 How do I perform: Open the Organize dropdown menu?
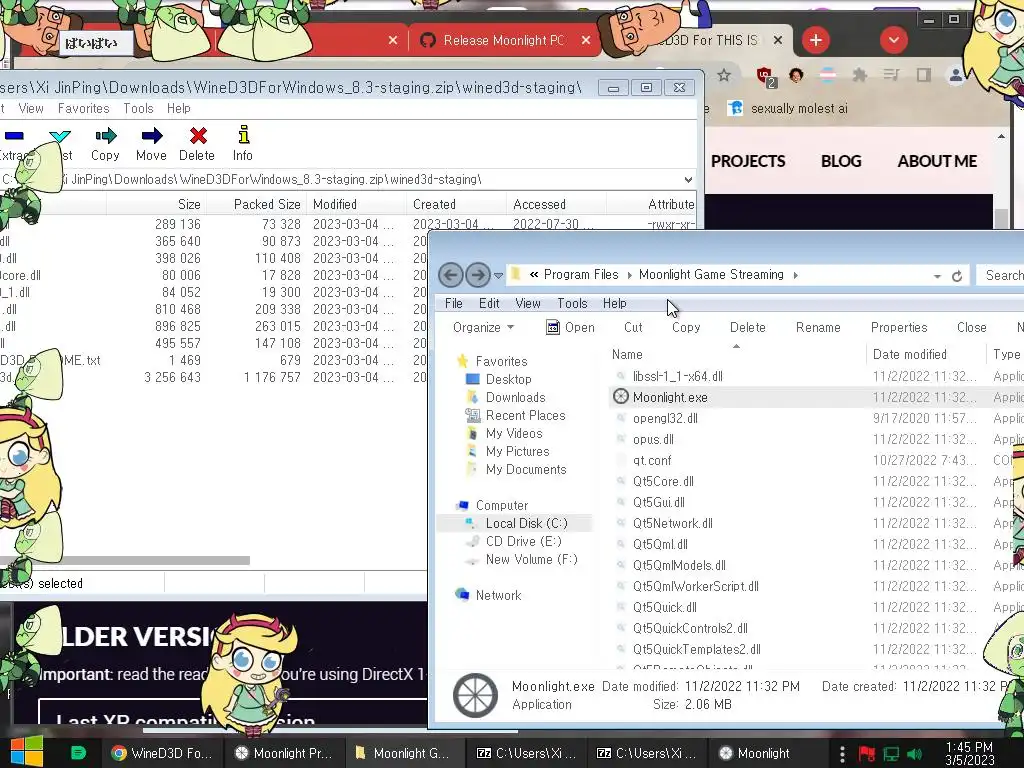[483, 327]
